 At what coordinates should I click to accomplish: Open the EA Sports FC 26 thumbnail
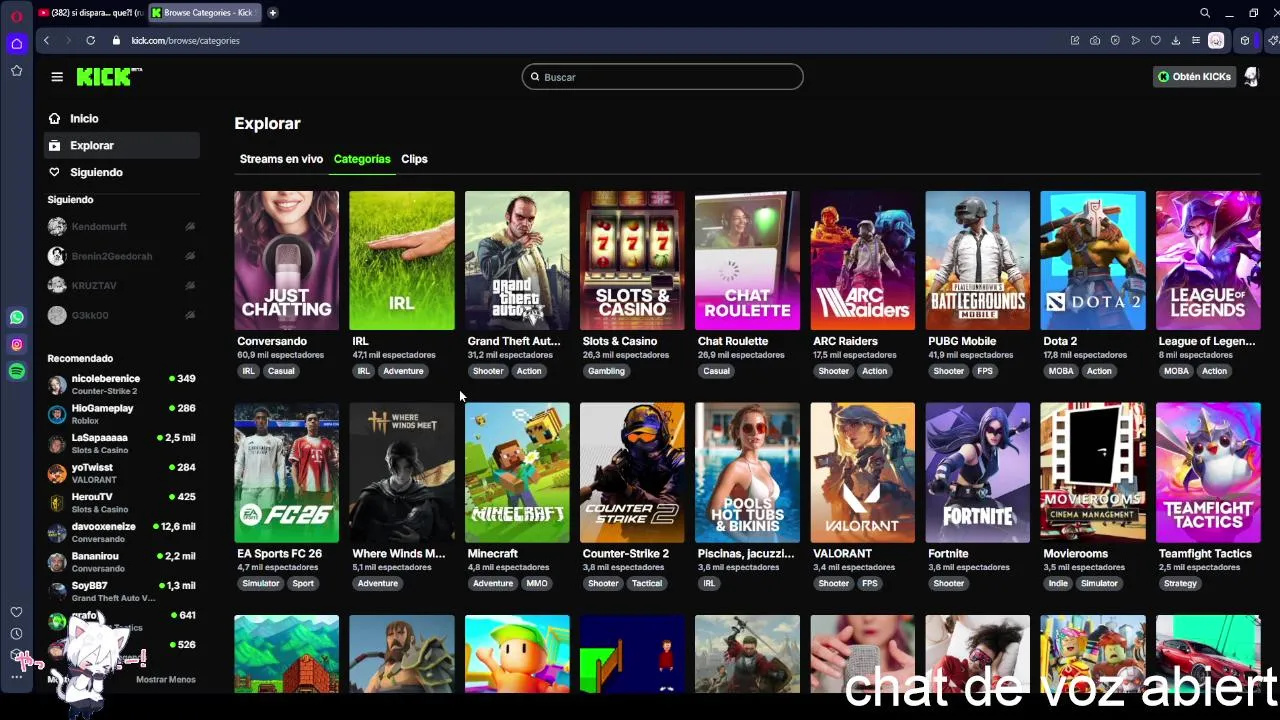(x=286, y=472)
